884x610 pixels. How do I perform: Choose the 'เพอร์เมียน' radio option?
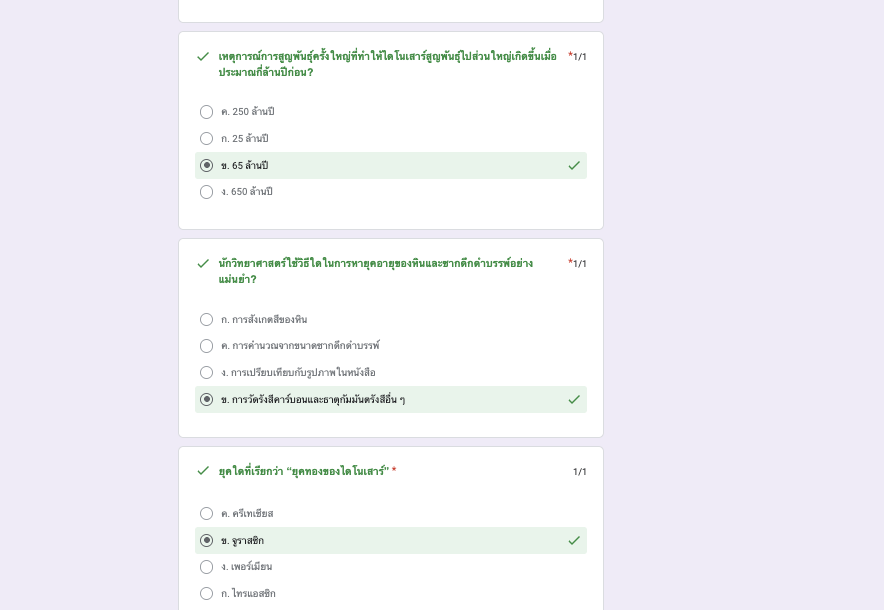[207, 567]
